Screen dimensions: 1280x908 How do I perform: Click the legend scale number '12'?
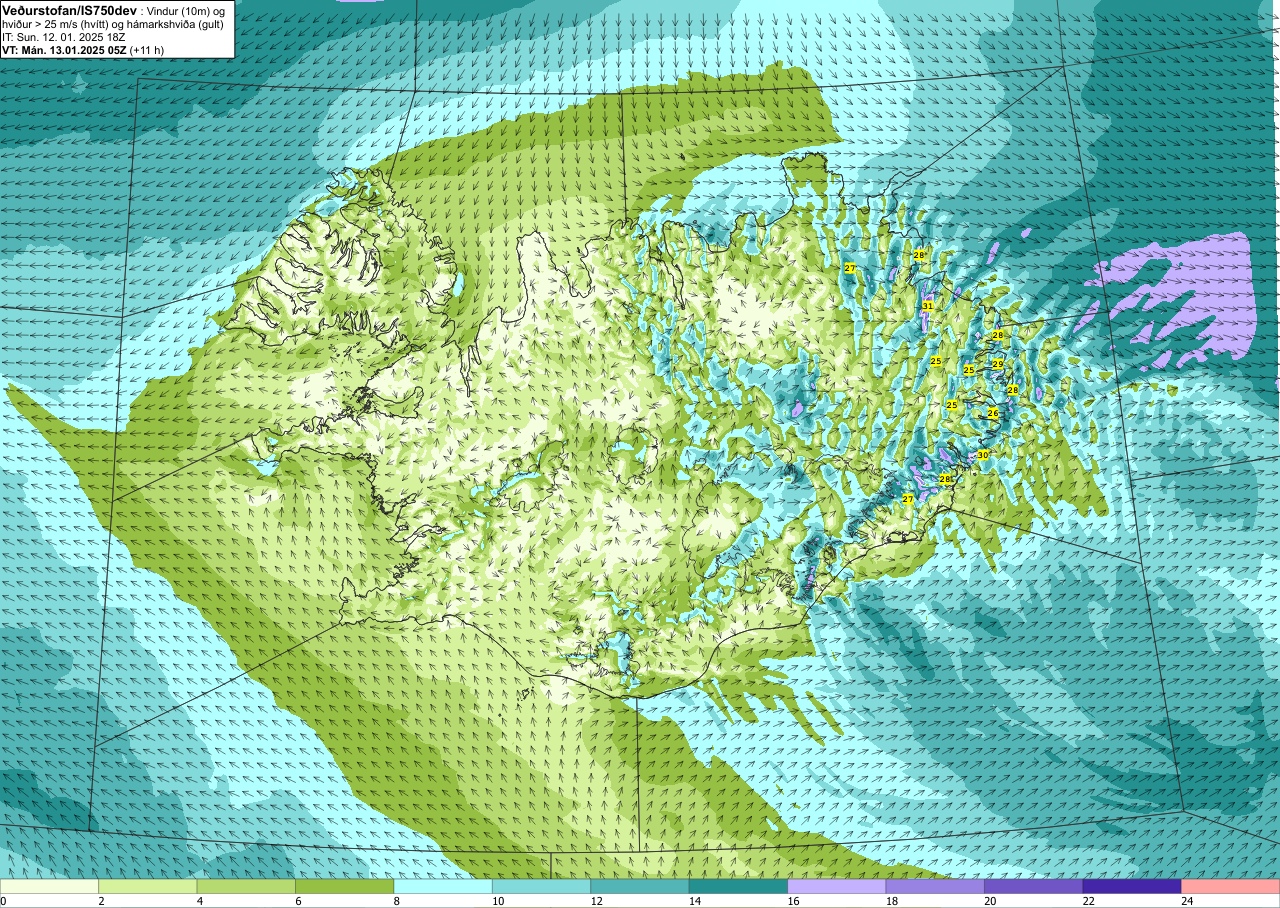tap(597, 901)
